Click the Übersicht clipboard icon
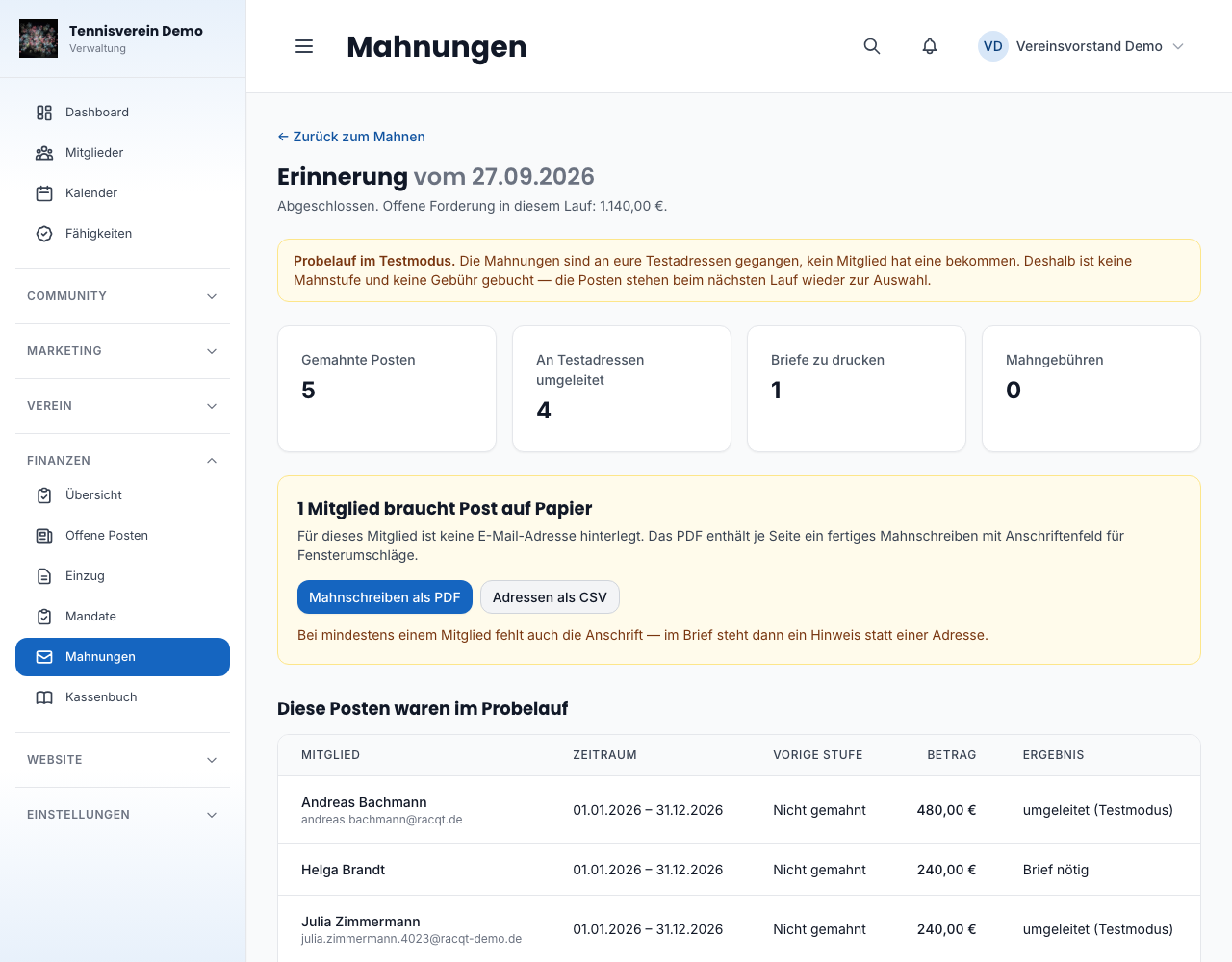Image resolution: width=1232 pixels, height=962 pixels. [x=44, y=495]
